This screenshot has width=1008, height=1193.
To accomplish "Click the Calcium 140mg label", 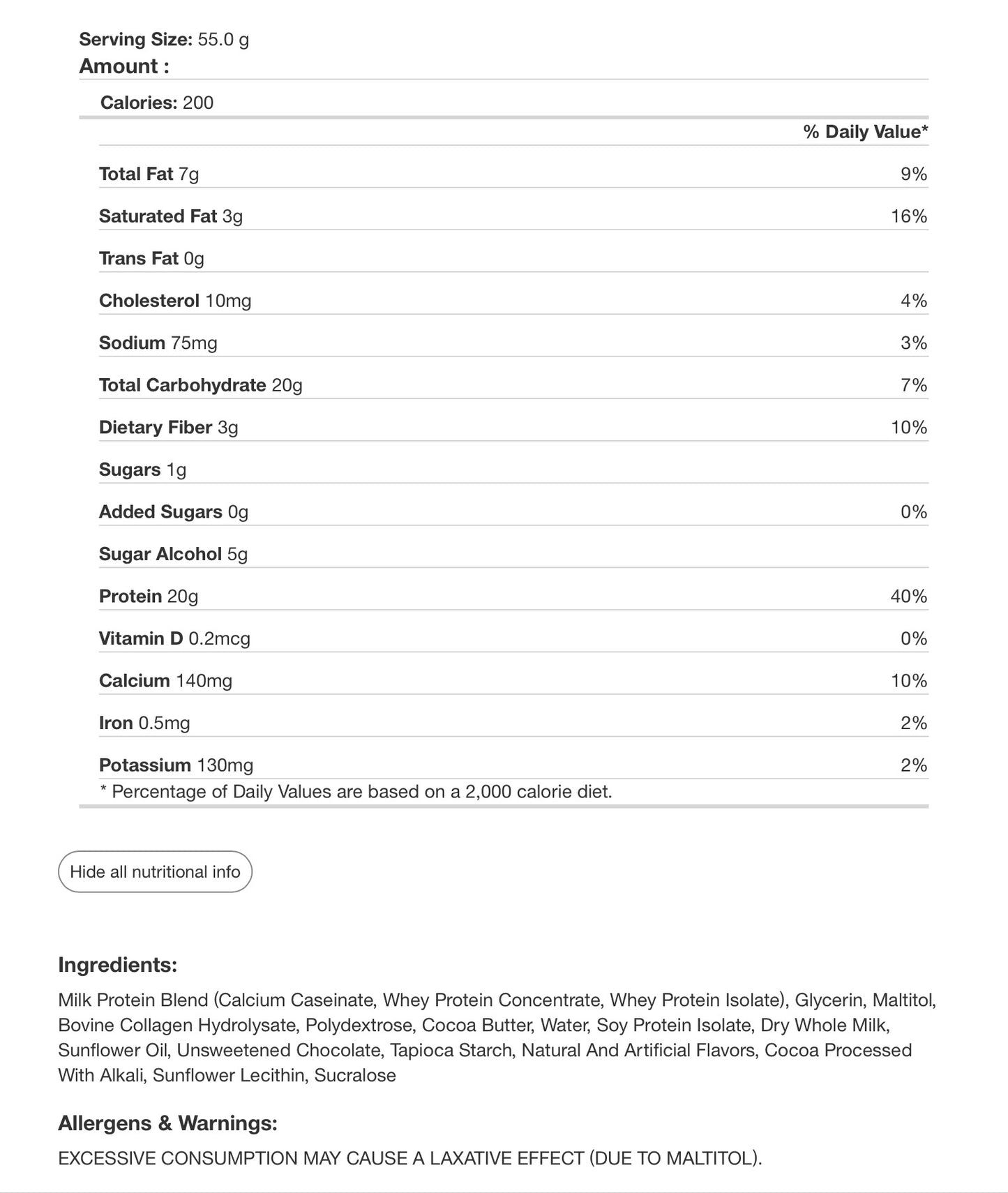I will [165, 681].
